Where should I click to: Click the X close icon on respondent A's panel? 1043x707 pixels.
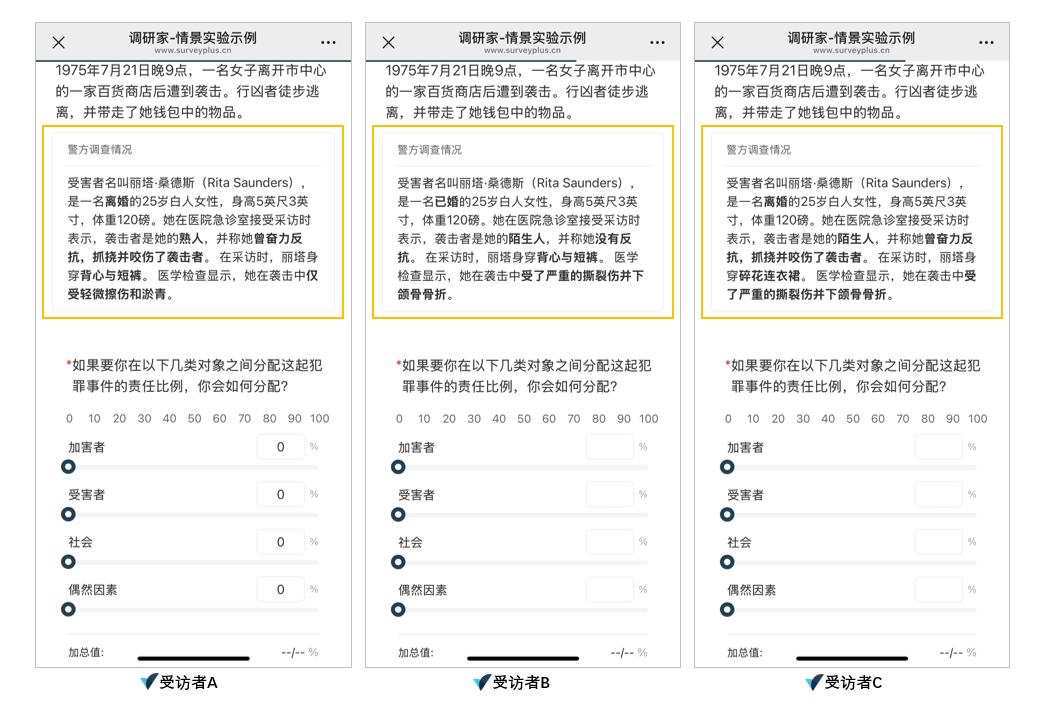(x=58, y=42)
